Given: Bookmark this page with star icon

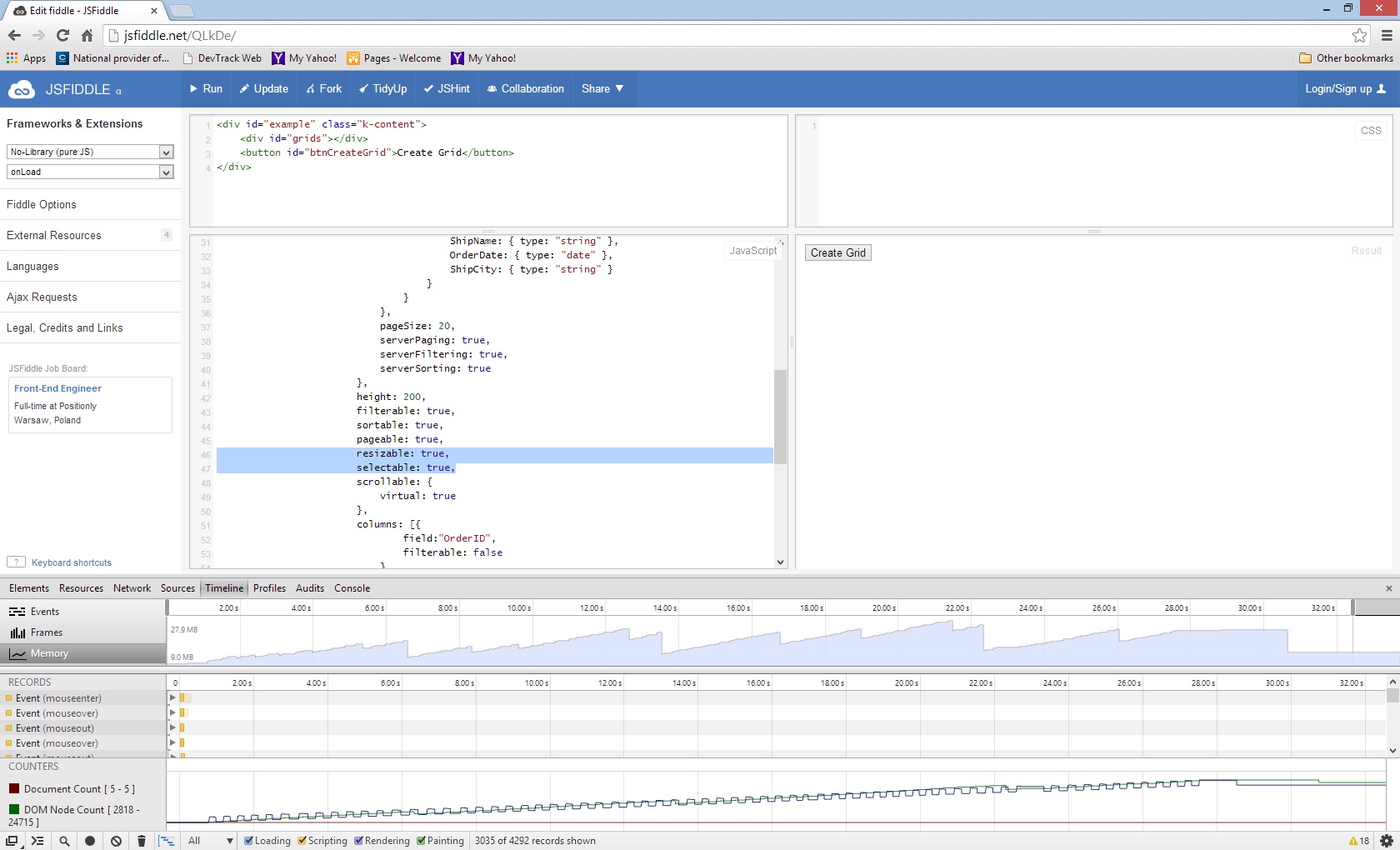Looking at the screenshot, I should [x=1359, y=35].
